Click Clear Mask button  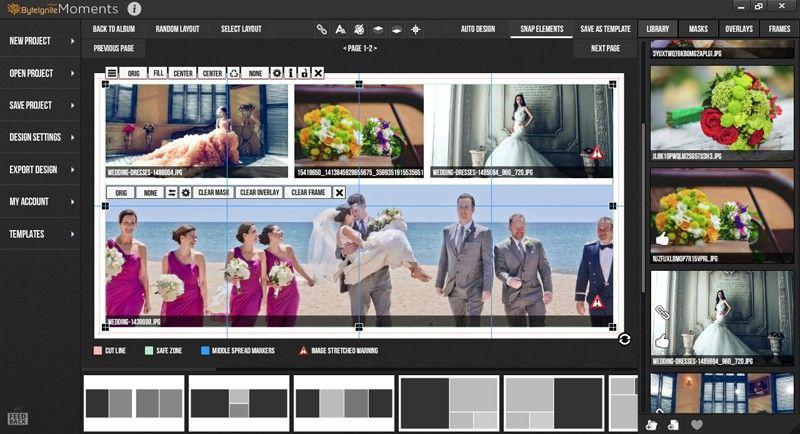[x=213, y=192]
